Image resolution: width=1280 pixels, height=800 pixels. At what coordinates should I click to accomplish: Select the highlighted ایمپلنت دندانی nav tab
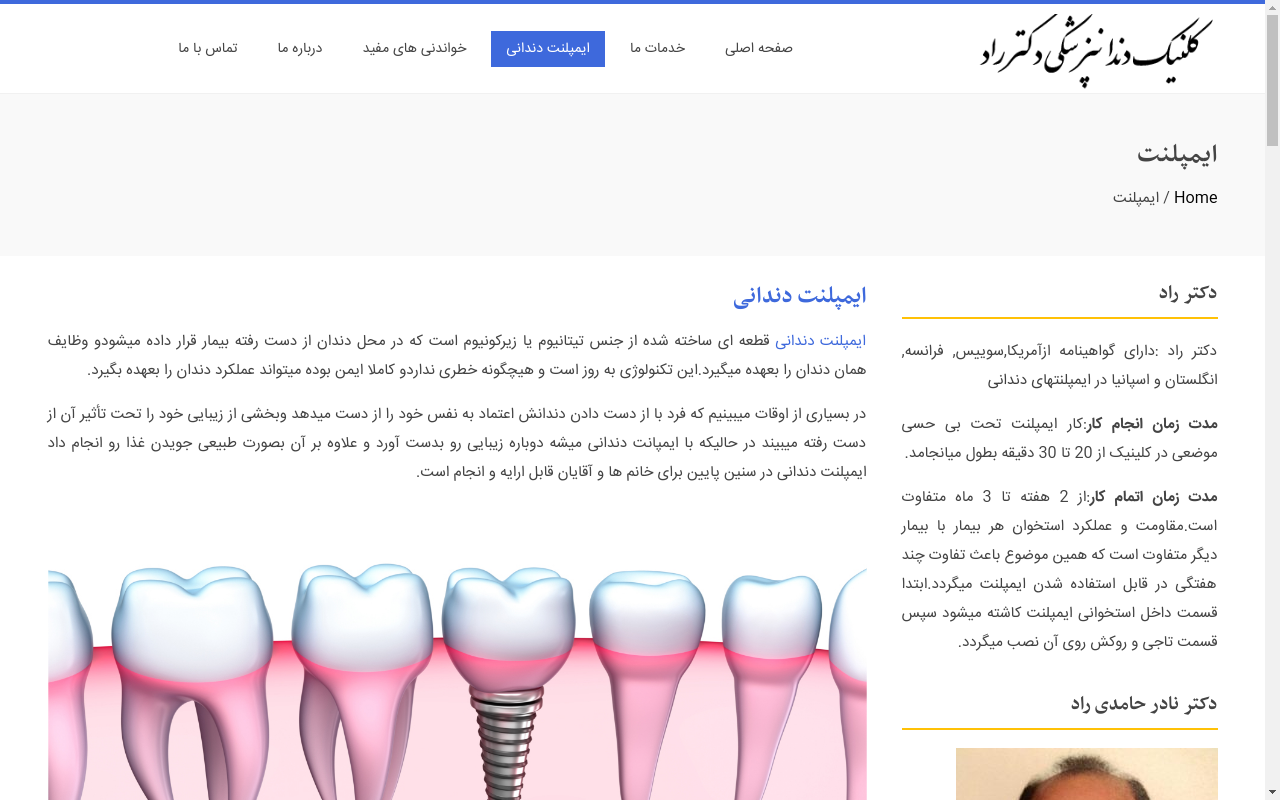click(547, 48)
